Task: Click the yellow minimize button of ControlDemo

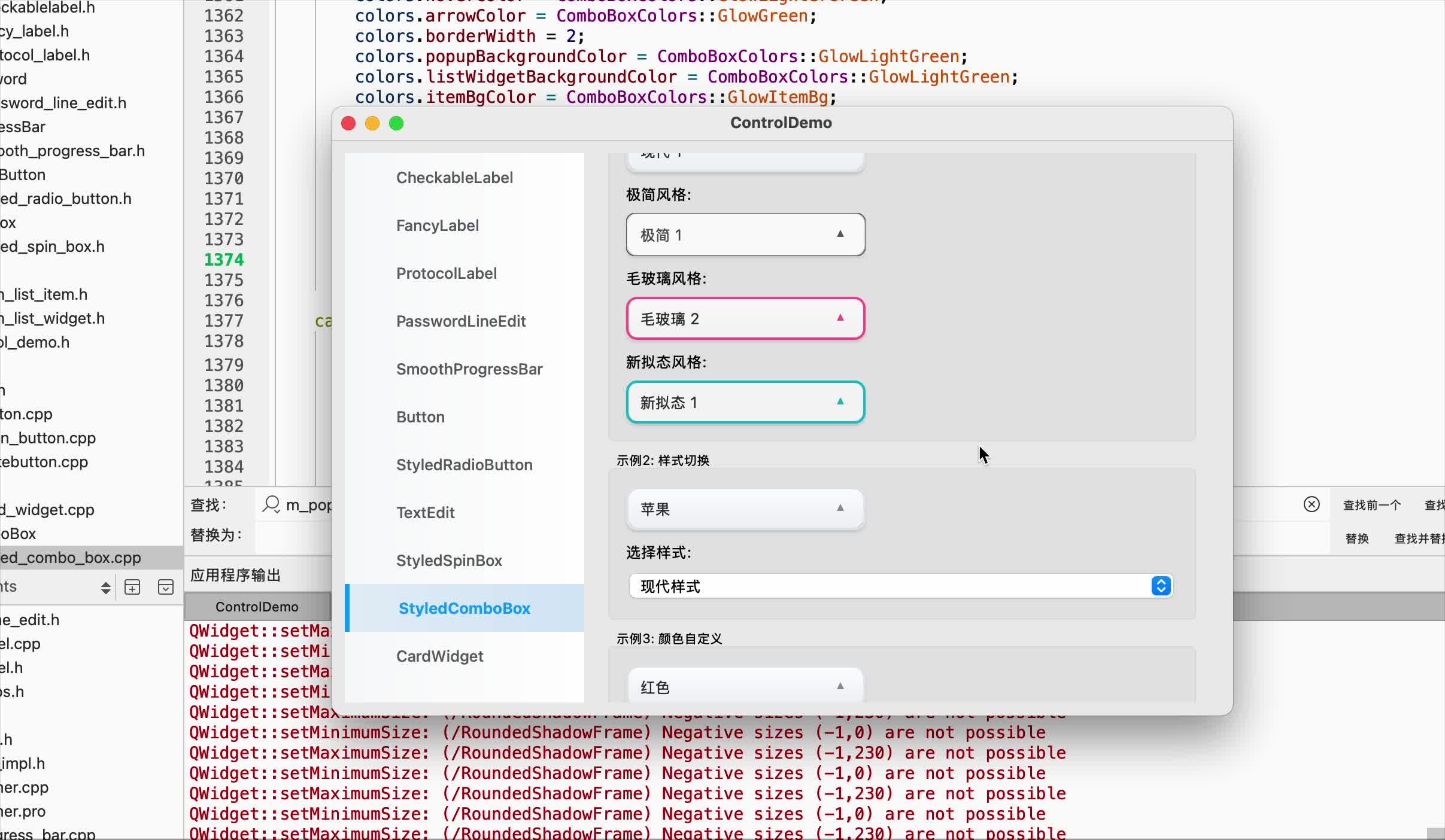Action: point(372,123)
